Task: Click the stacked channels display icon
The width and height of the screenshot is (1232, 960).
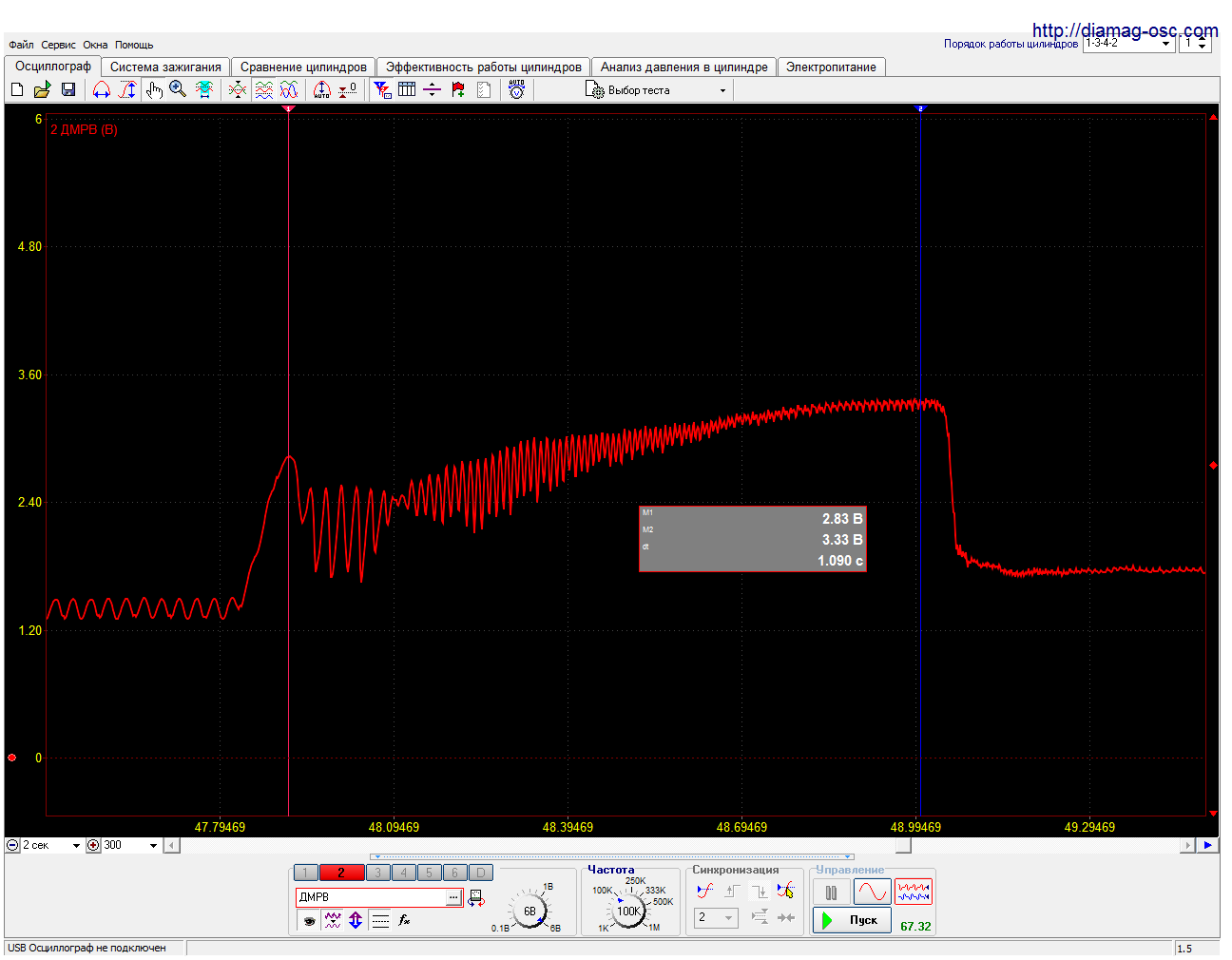Action: [264, 89]
